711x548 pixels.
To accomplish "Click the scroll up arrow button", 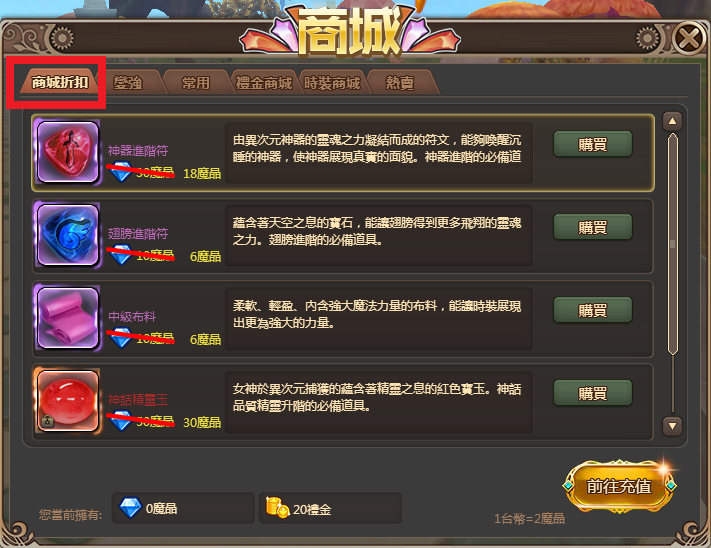I will pos(672,121).
